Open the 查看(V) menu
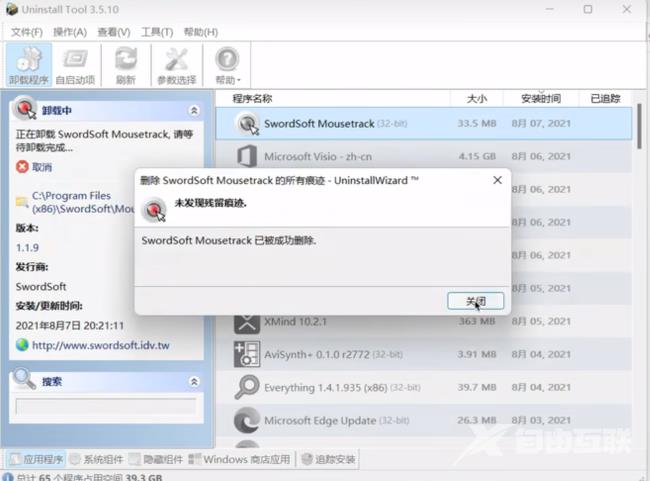This screenshot has width=650, height=481. tap(114, 32)
